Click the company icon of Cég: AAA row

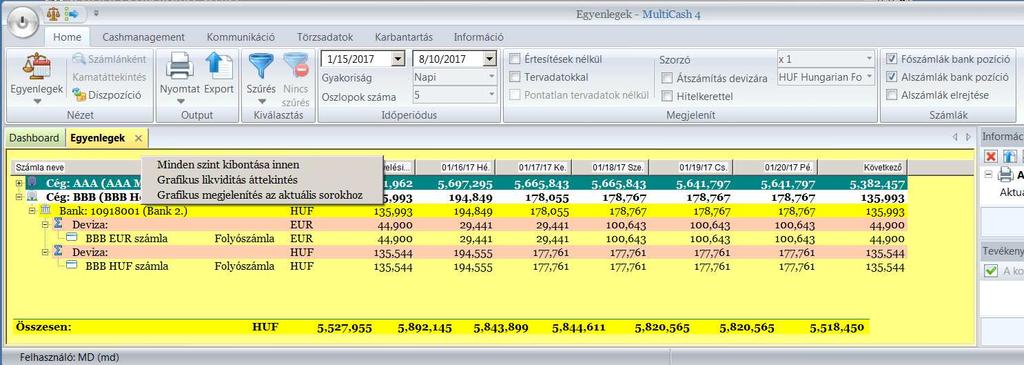coord(32,184)
